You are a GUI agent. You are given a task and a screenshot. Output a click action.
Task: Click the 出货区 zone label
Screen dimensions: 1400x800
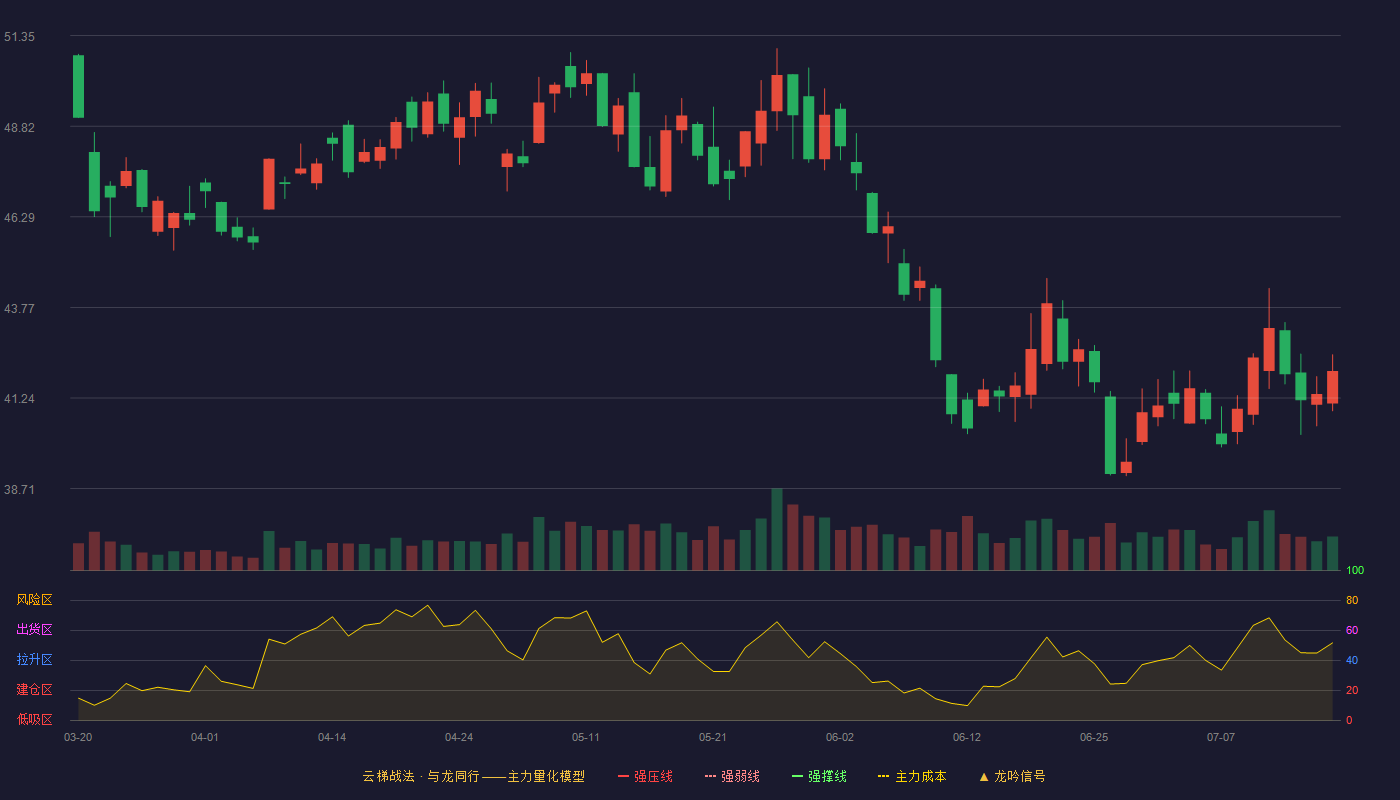tap(34, 630)
